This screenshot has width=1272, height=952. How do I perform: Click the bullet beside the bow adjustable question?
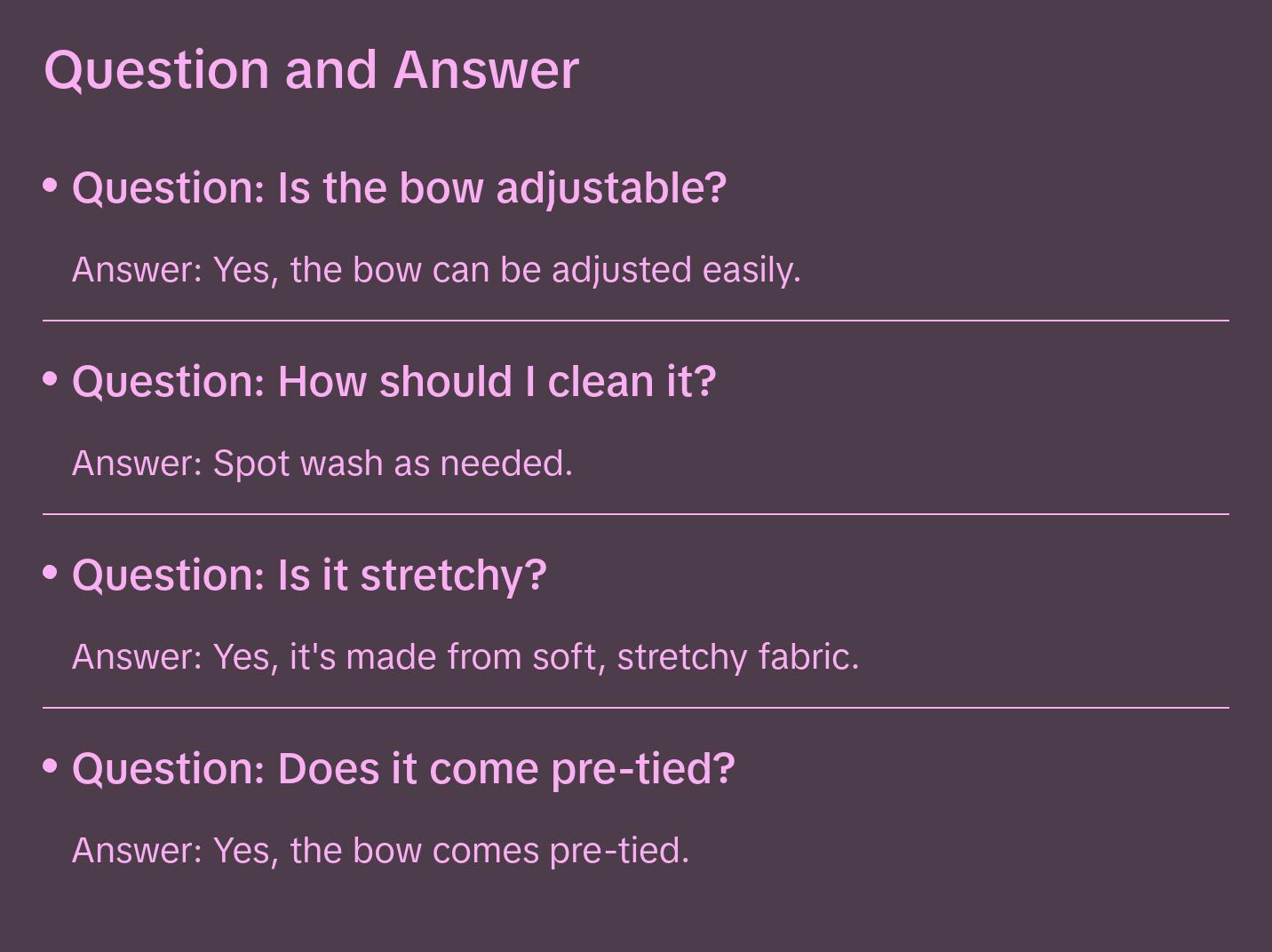point(51,186)
